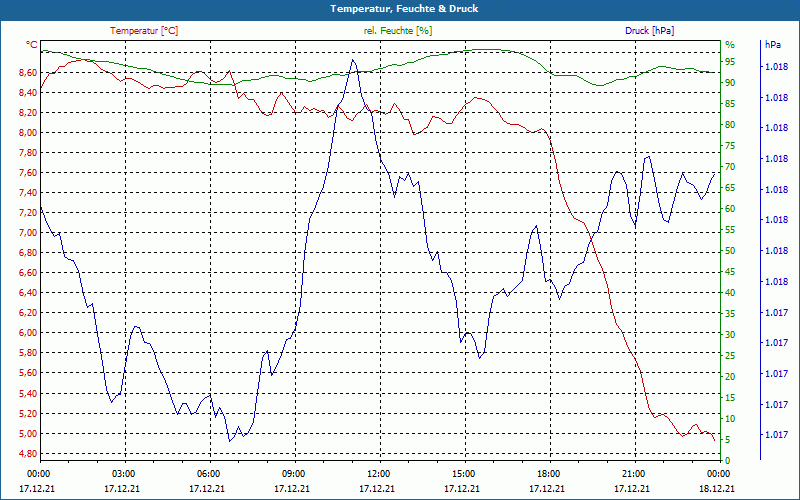Click the "21:00" time axis label
This screenshot has width=800, height=500.
[633, 474]
